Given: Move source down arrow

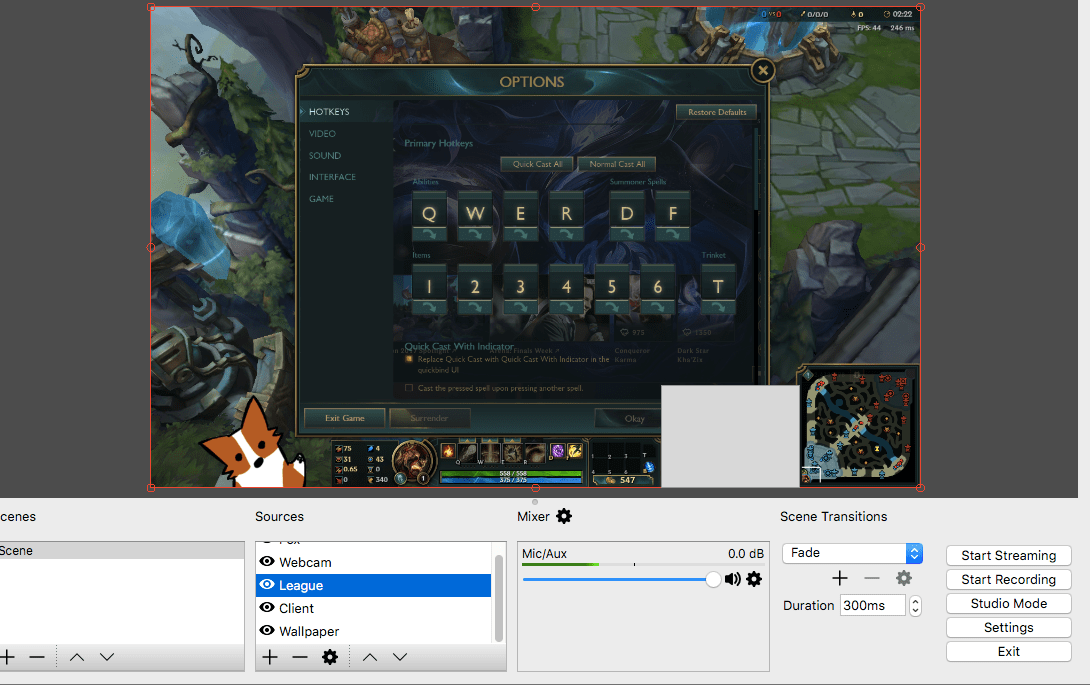Looking at the screenshot, I should click(400, 656).
